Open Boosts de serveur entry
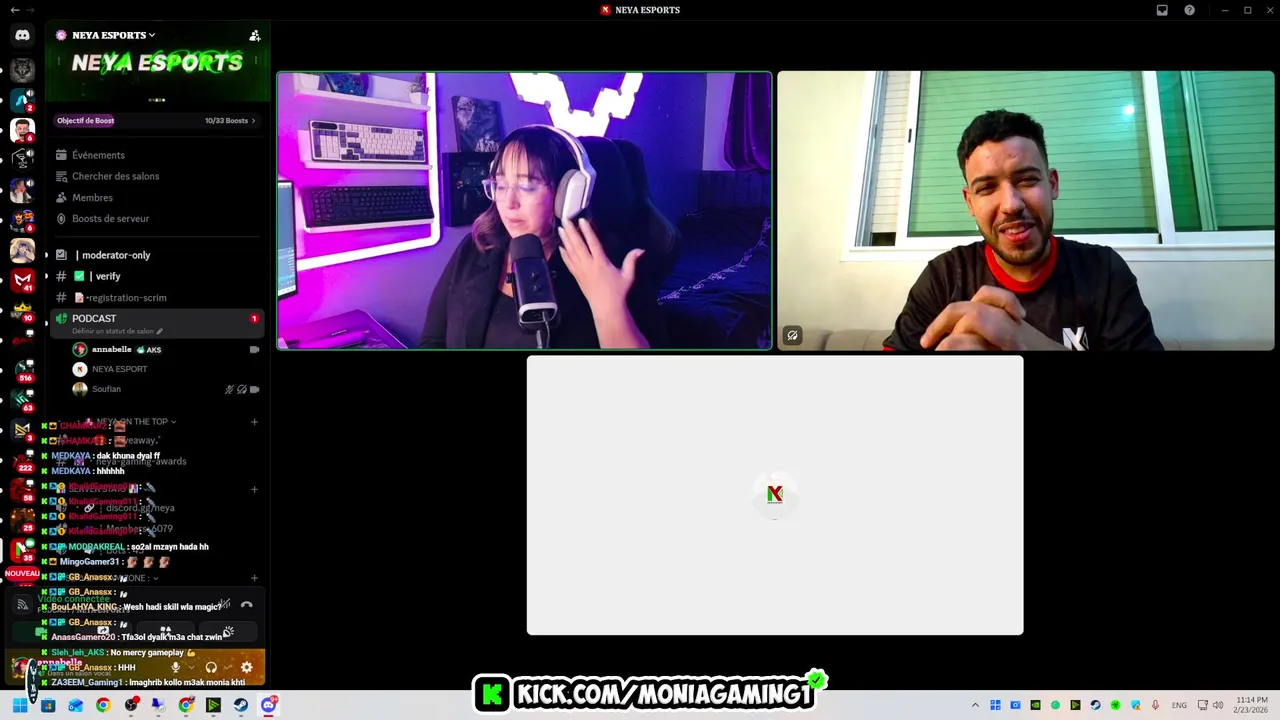Image resolution: width=1280 pixels, height=720 pixels. [157, 219]
